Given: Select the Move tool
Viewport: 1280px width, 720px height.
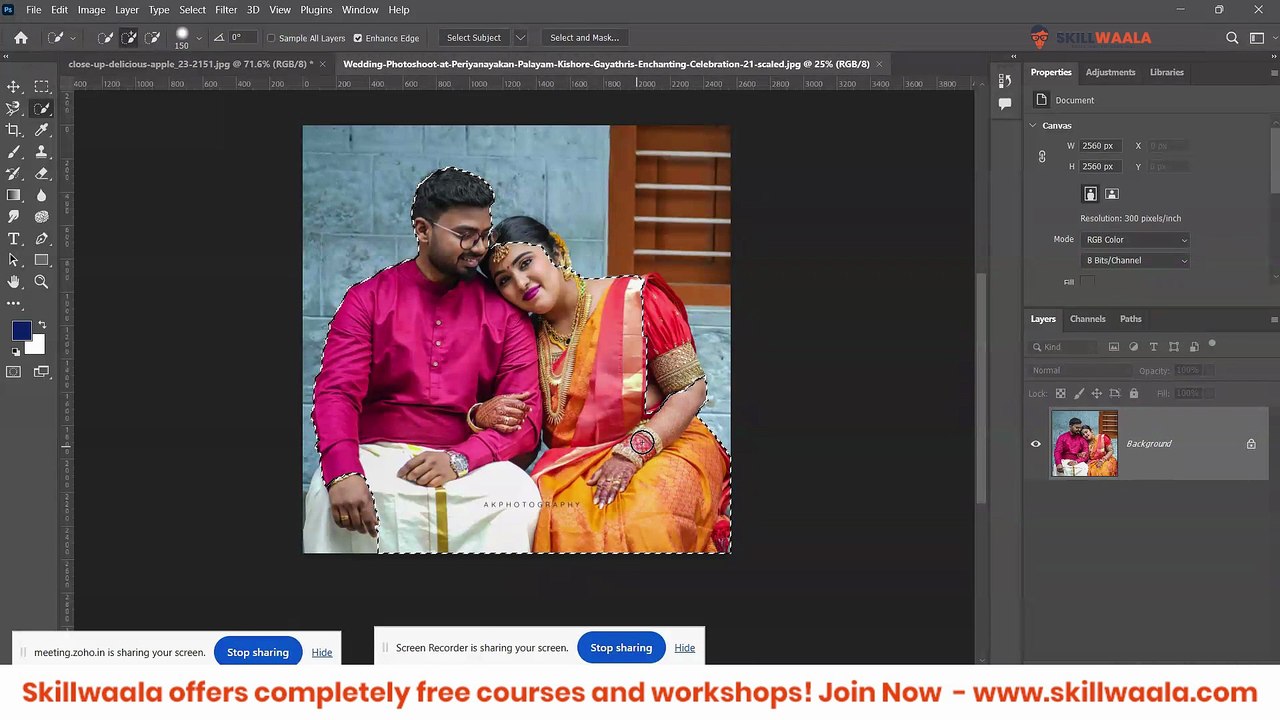Looking at the screenshot, I should 14,87.
